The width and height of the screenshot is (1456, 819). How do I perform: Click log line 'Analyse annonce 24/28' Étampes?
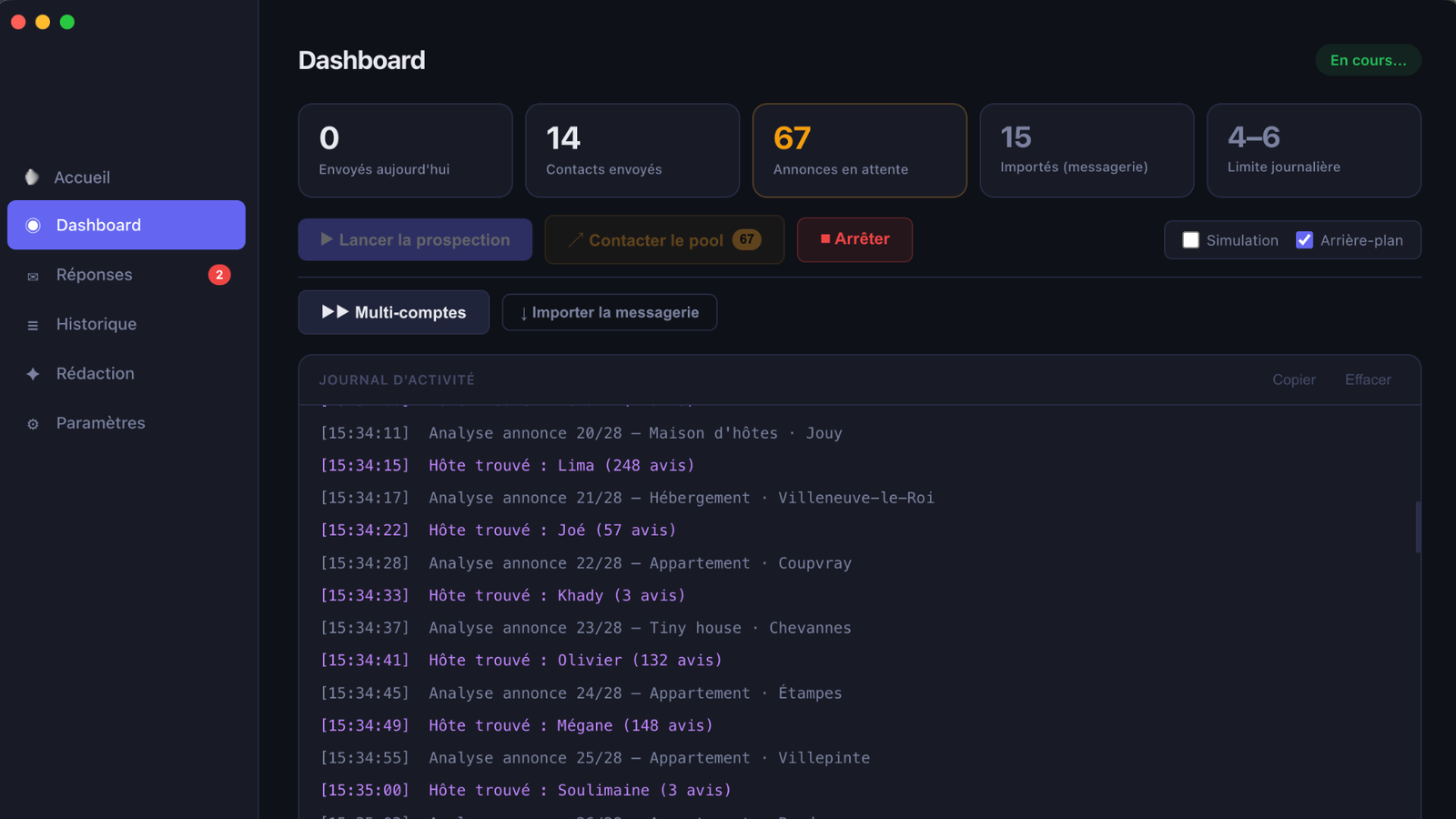click(581, 693)
